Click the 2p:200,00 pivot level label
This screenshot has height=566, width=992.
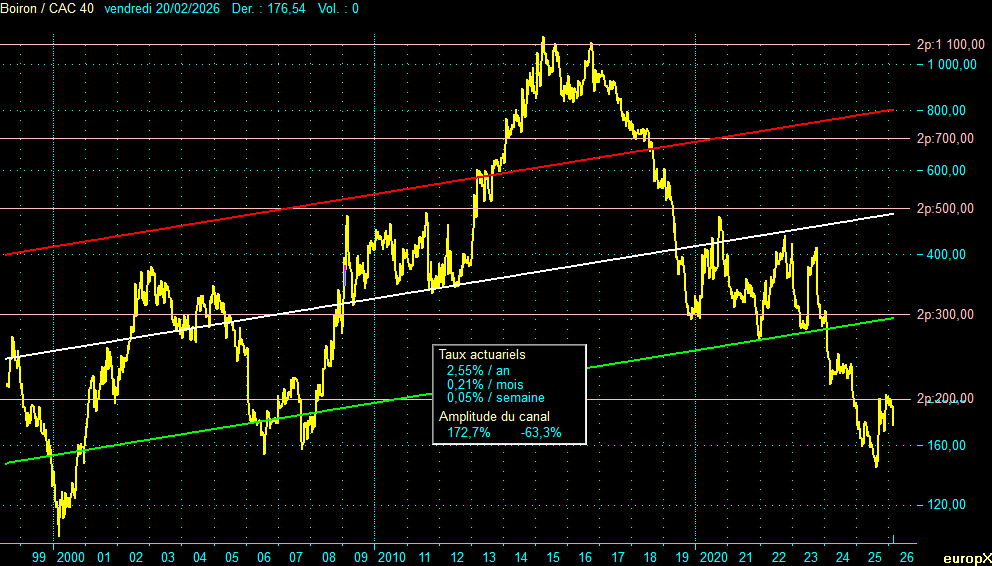click(x=945, y=399)
